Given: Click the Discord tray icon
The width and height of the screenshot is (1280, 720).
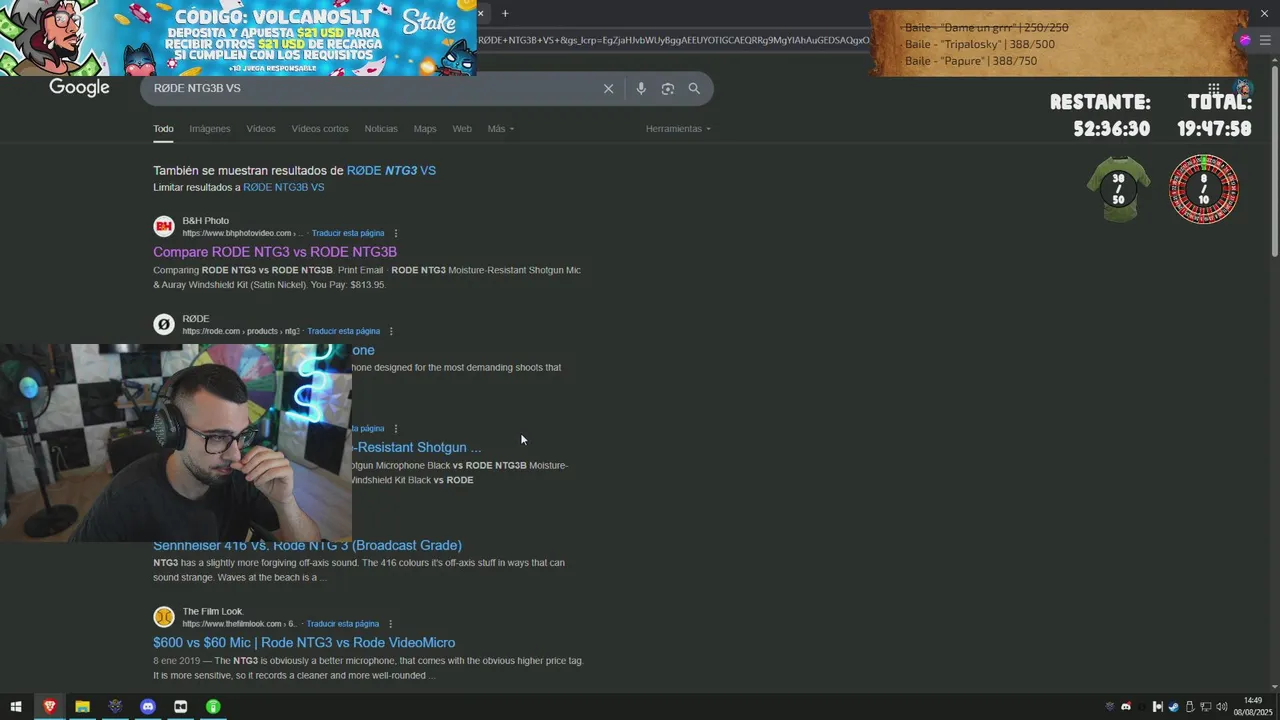Looking at the screenshot, I should pyautogui.click(x=1126, y=707).
